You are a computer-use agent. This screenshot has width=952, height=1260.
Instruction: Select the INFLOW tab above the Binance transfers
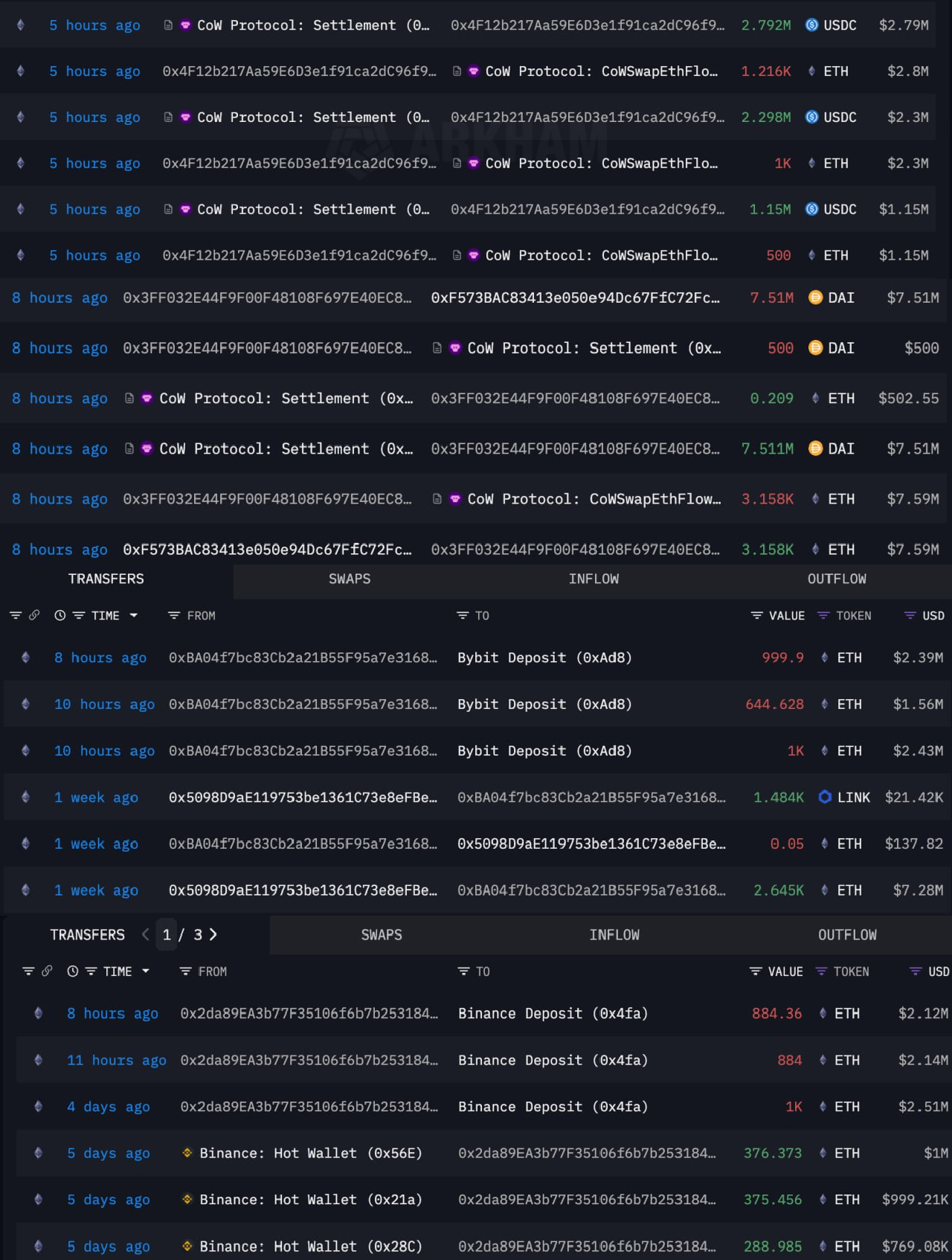click(x=614, y=935)
